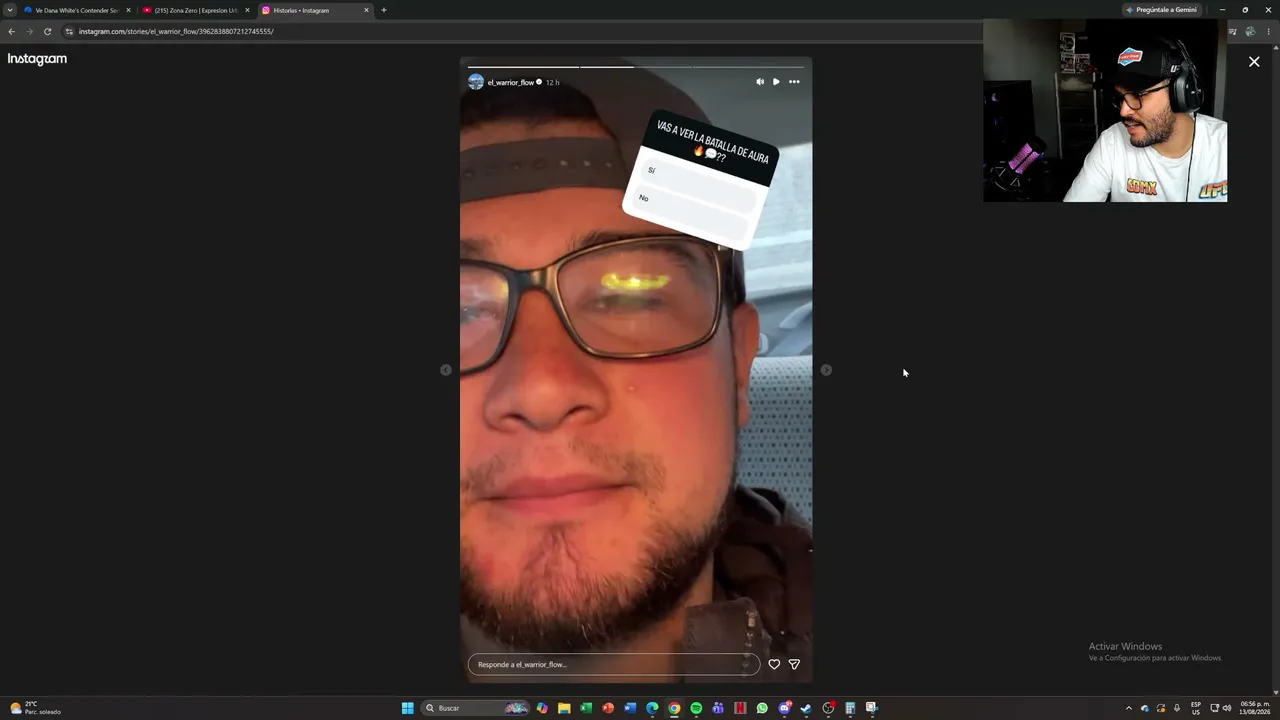
Task: Open Word from the taskbar
Action: [630, 708]
